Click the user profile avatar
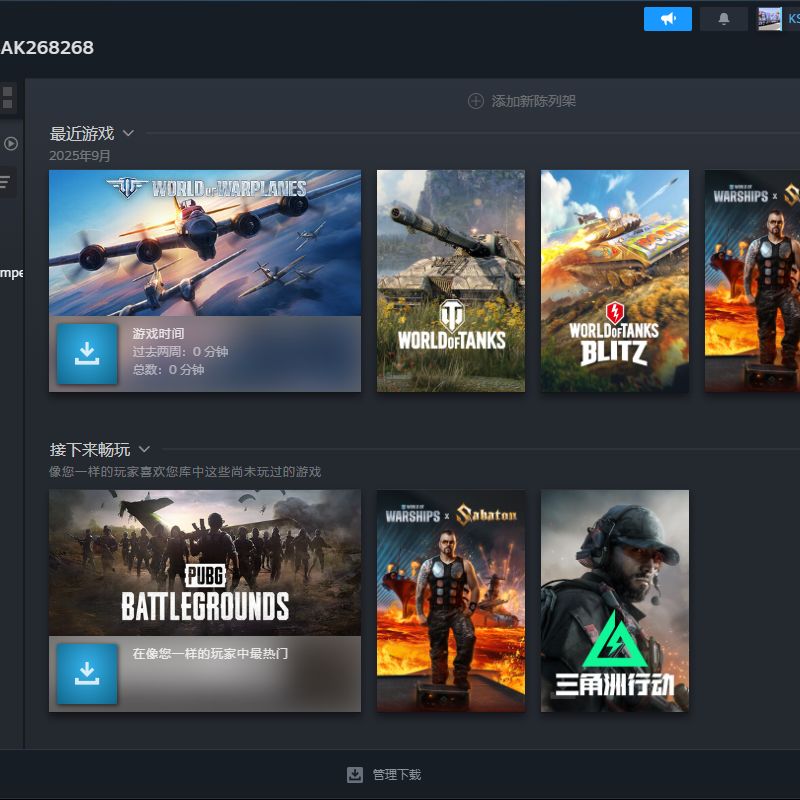Screen dimensions: 800x800 pos(769,19)
